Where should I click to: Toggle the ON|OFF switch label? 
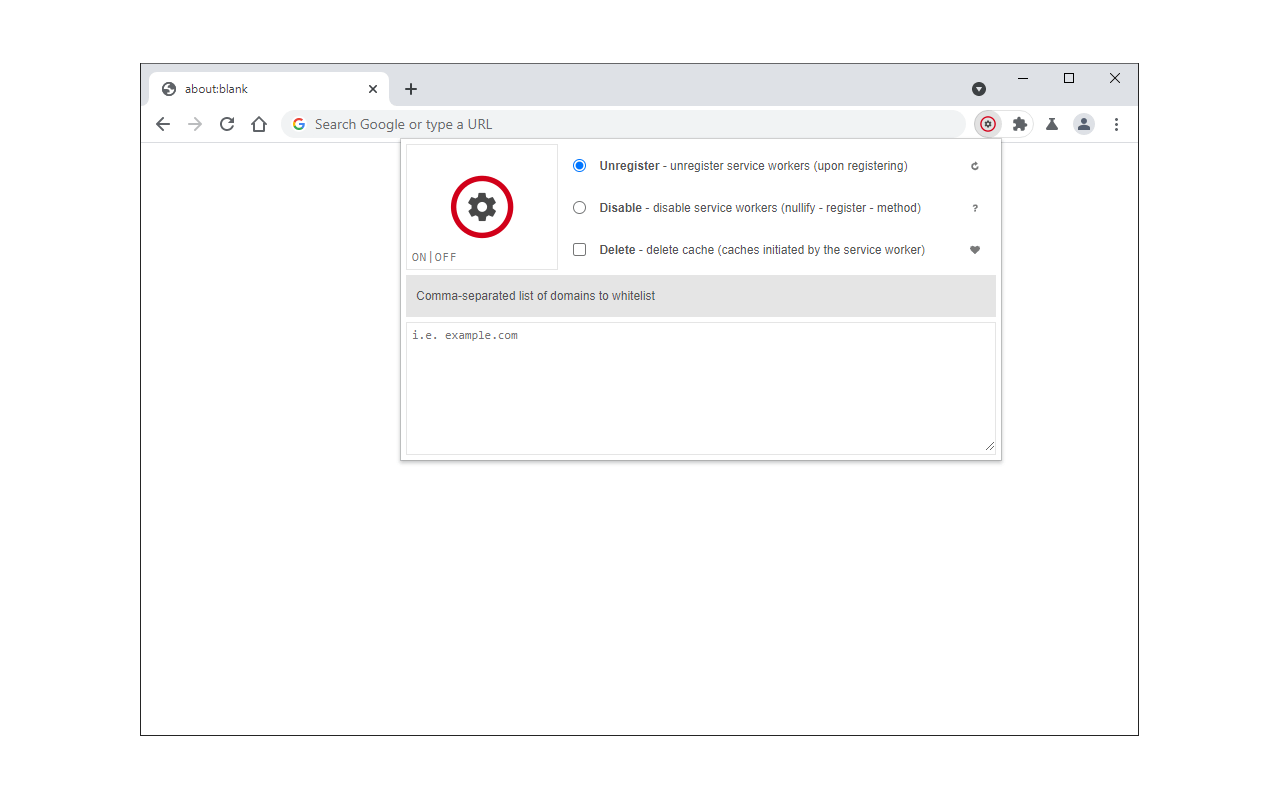(x=434, y=257)
